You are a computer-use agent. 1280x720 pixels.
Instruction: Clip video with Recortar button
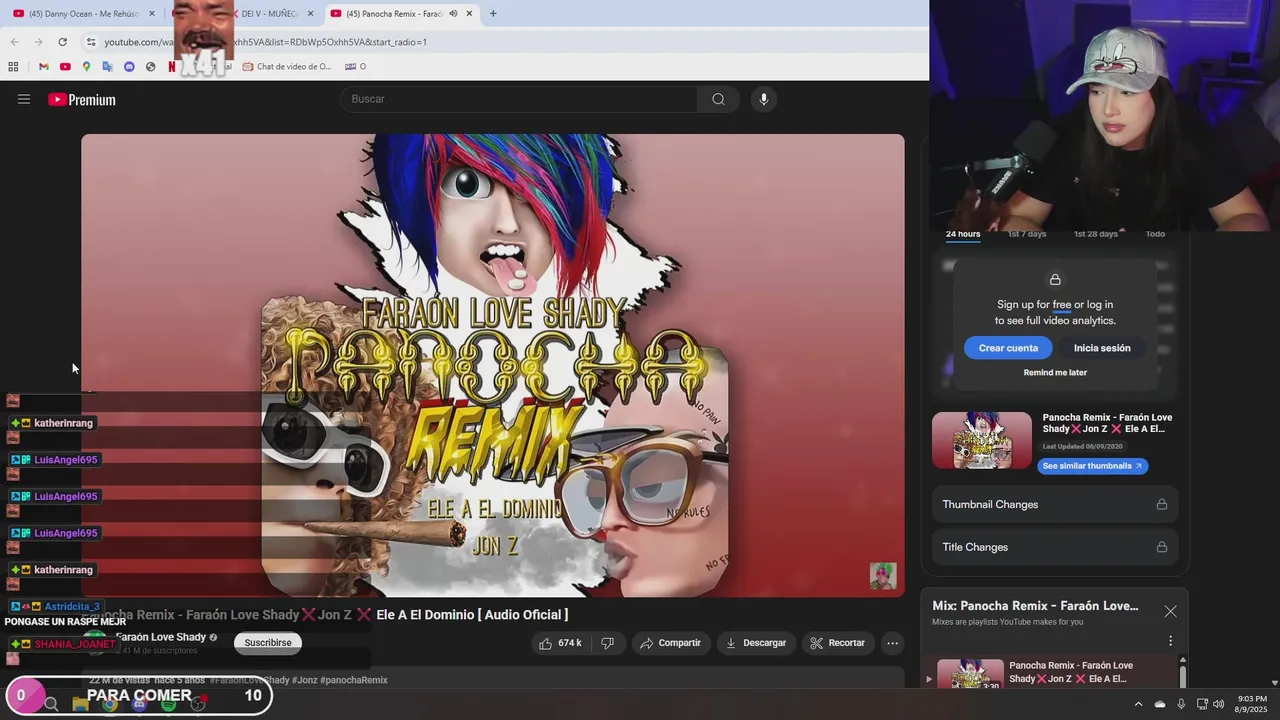coord(837,643)
